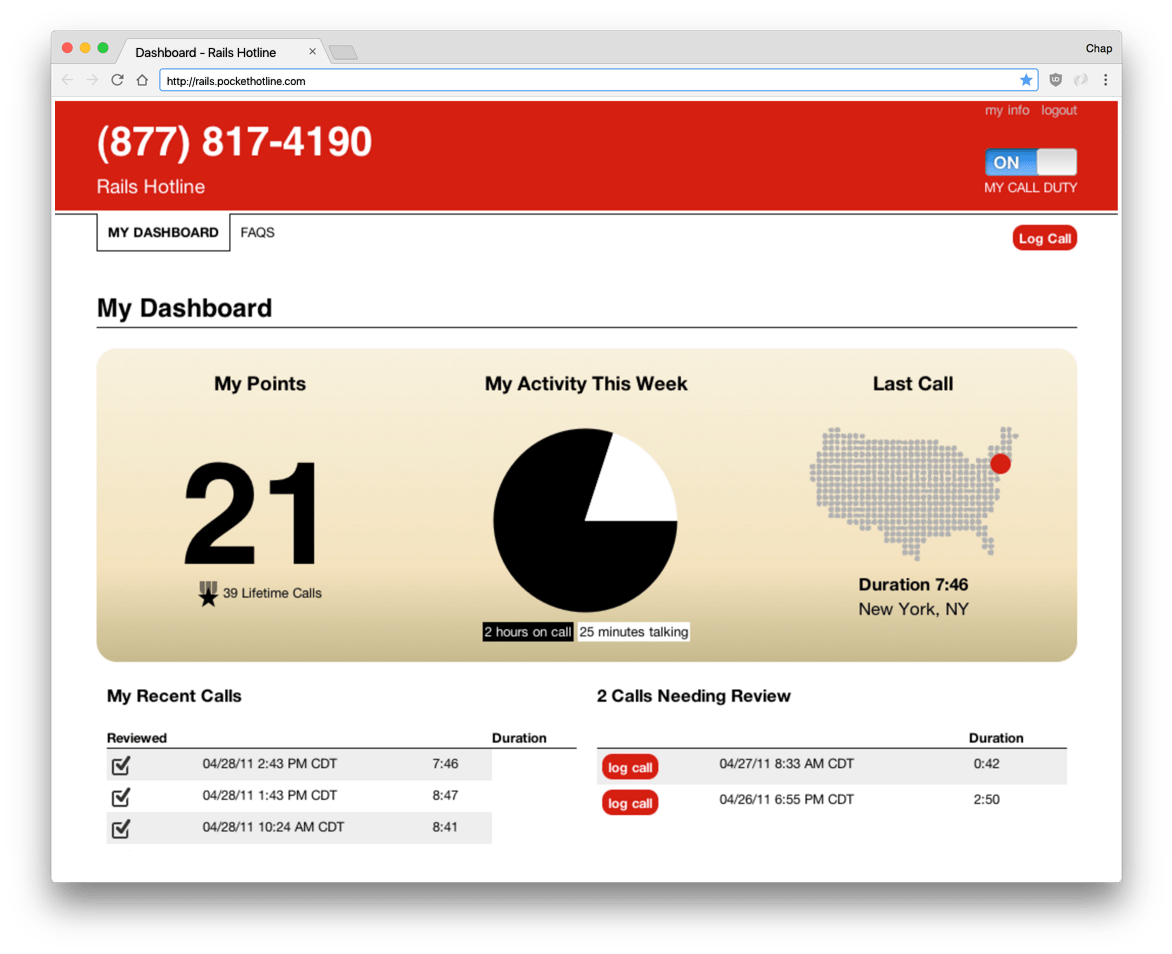The height and width of the screenshot is (954, 1172).
Task: Click the 25 minutes talking label
Action: [x=634, y=632]
